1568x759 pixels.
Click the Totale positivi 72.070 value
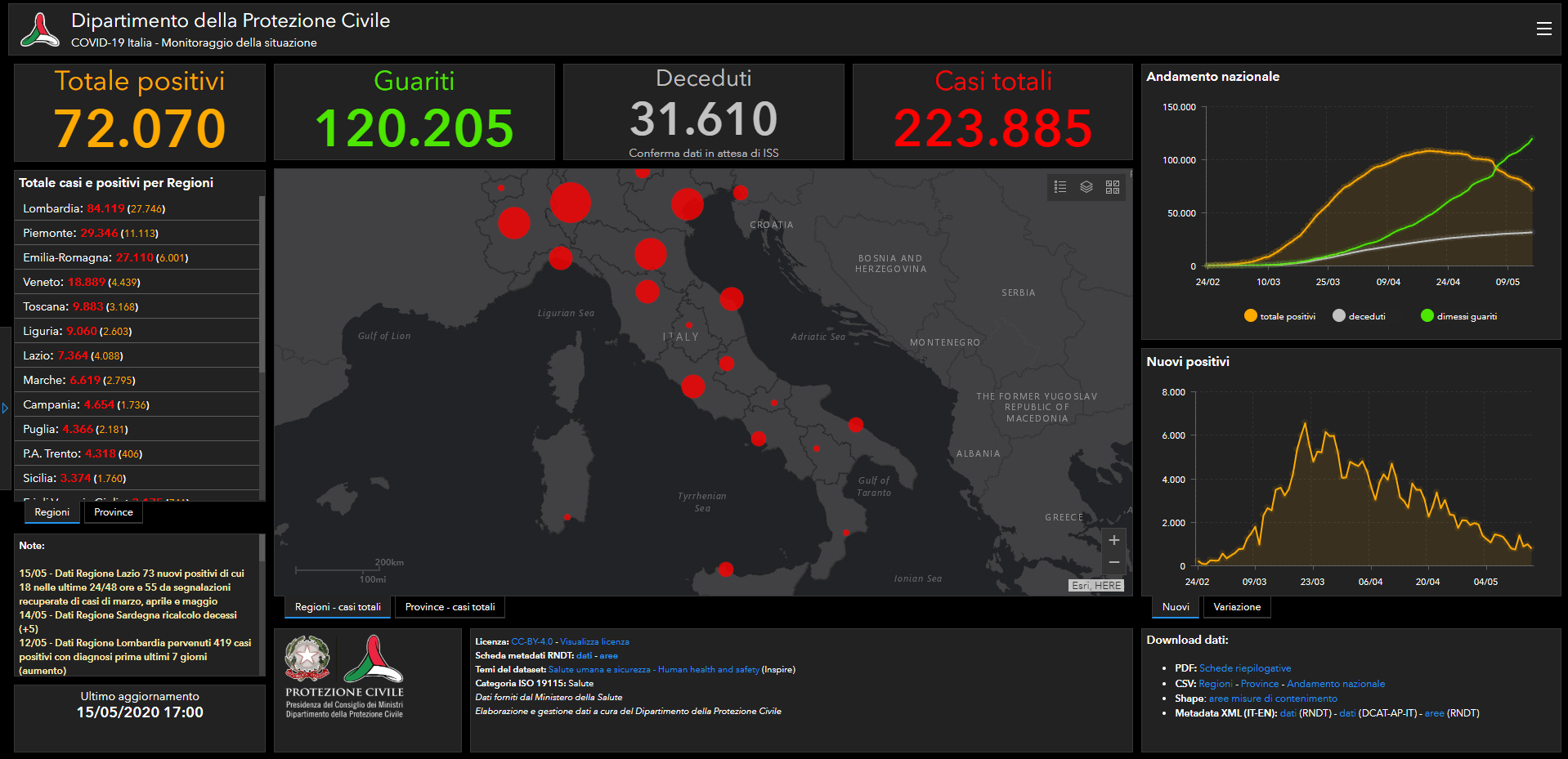pos(140,128)
